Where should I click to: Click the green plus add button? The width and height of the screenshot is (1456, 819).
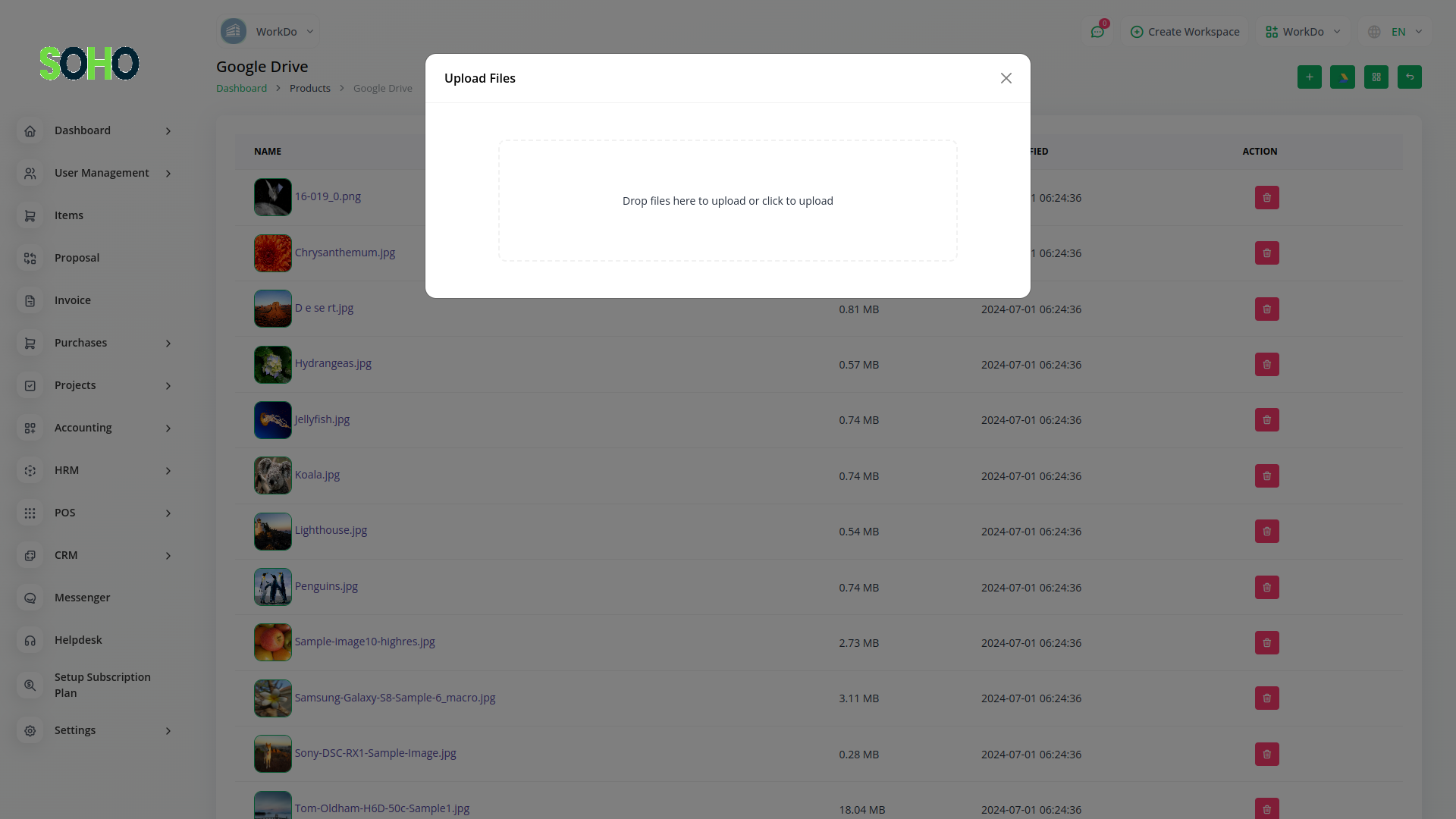(1309, 77)
